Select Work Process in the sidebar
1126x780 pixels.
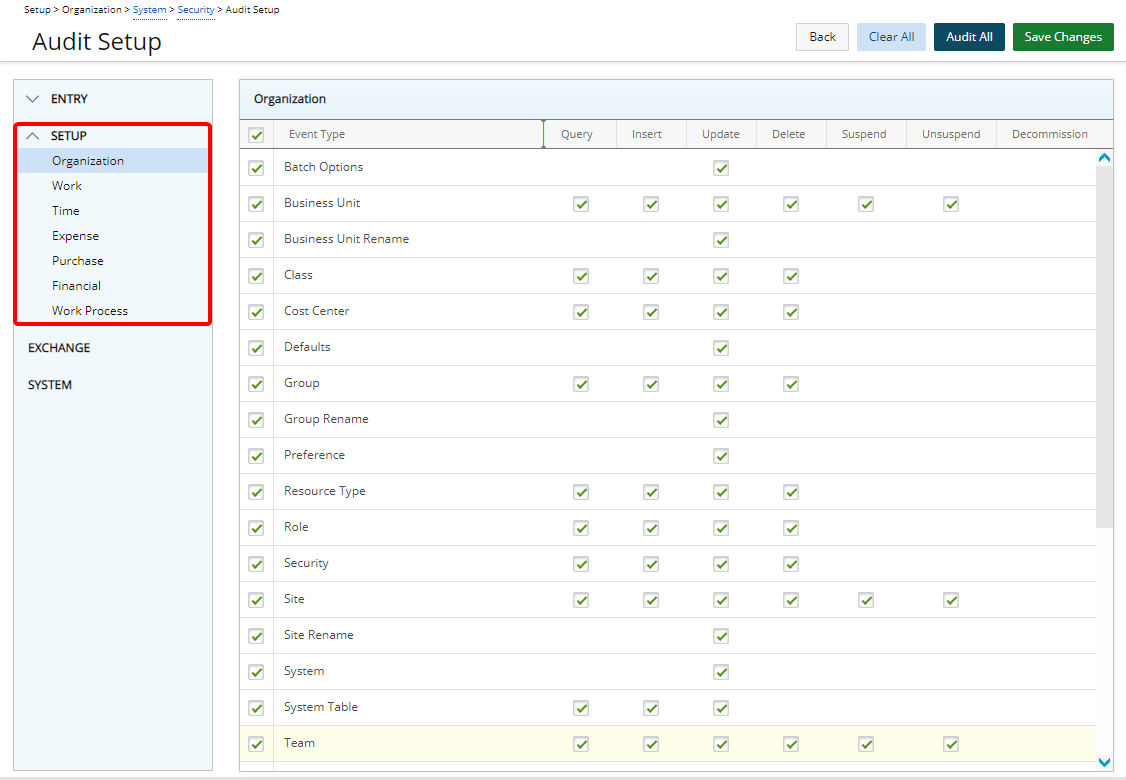point(90,311)
